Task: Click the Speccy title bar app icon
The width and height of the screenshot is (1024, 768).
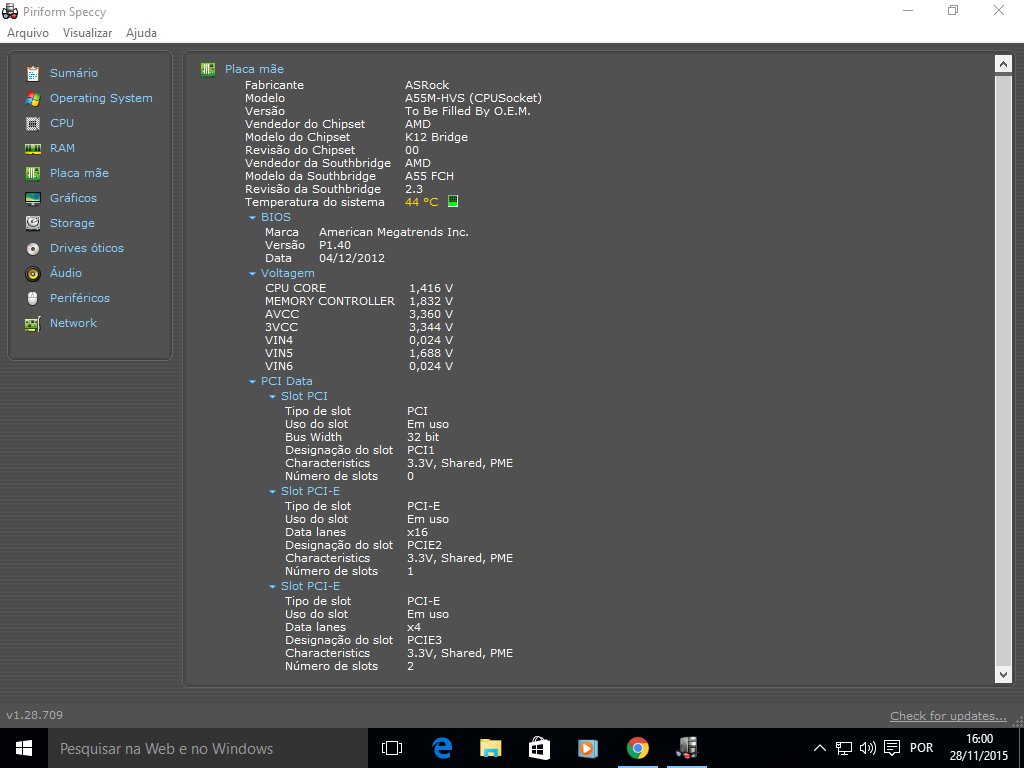Action: click(10, 11)
